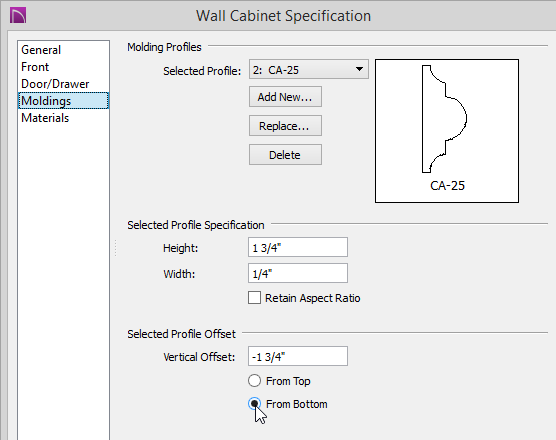Open the Door/Drawer panel
Image resolution: width=556 pixels, height=440 pixels.
(55, 84)
